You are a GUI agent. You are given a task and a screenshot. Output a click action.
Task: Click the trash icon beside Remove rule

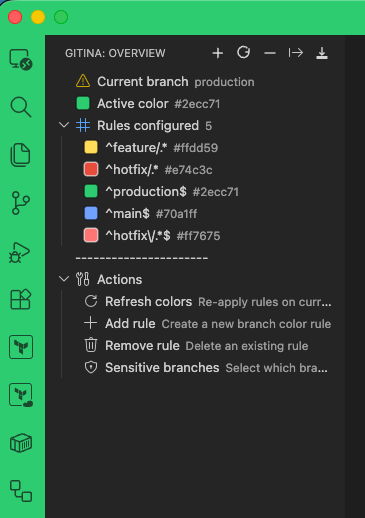(91, 345)
